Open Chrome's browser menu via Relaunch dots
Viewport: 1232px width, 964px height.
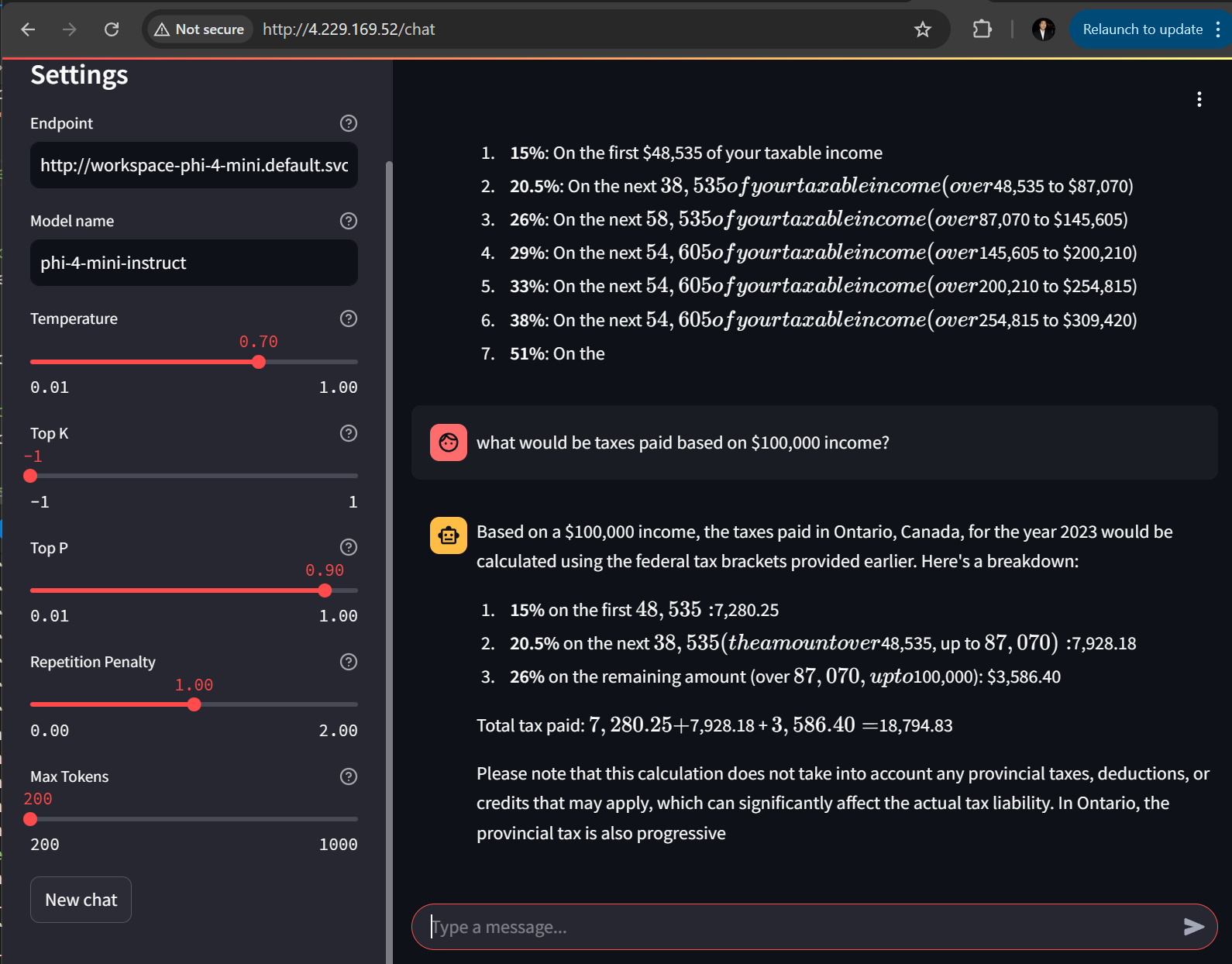(x=1218, y=29)
